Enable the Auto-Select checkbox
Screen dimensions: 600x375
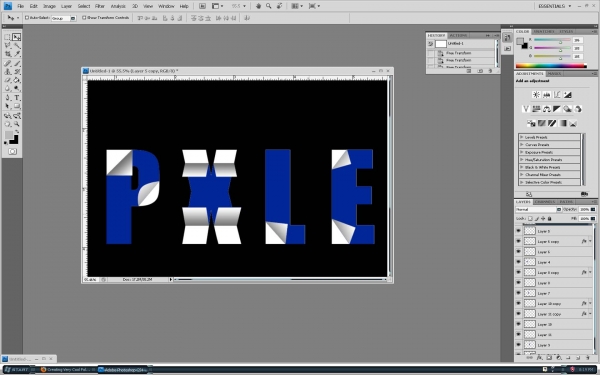tap(27, 18)
